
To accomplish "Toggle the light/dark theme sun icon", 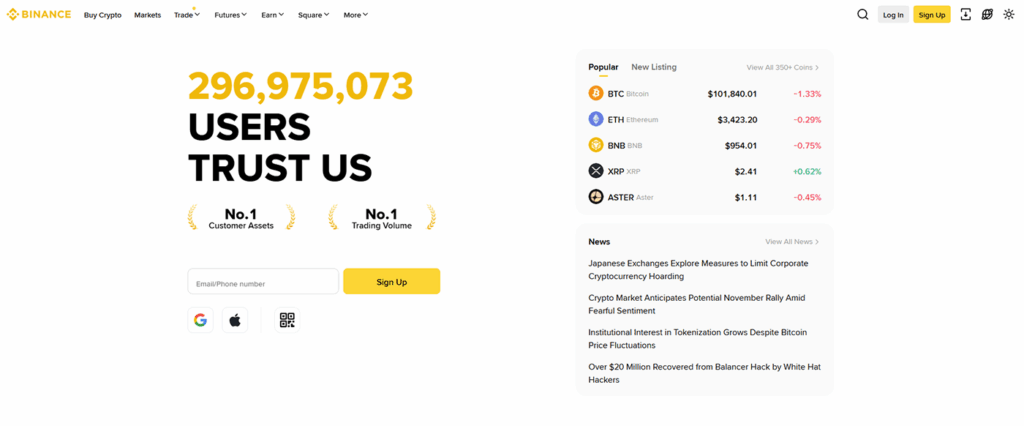I will coord(1009,15).
